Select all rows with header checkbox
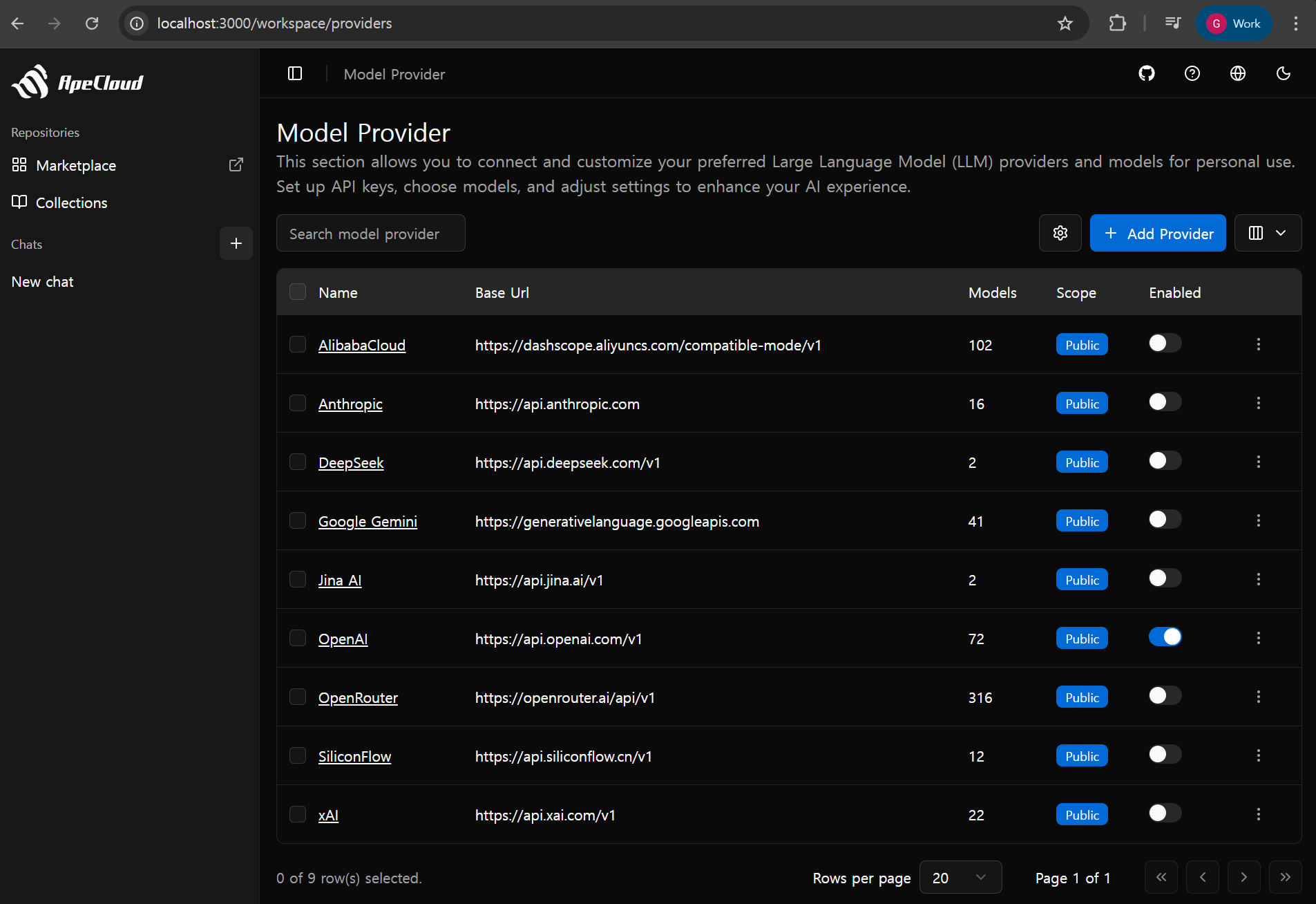 tap(298, 292)
